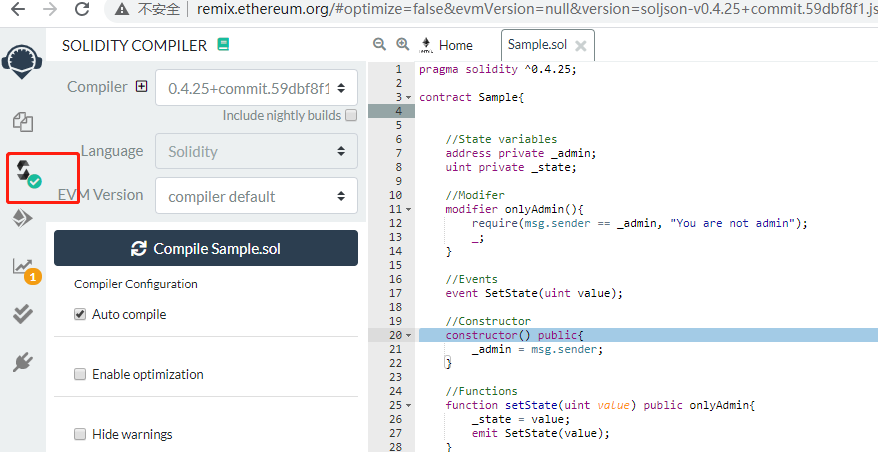
Task: Click the '//Events' comment line
Action: (x=471, y=279)
